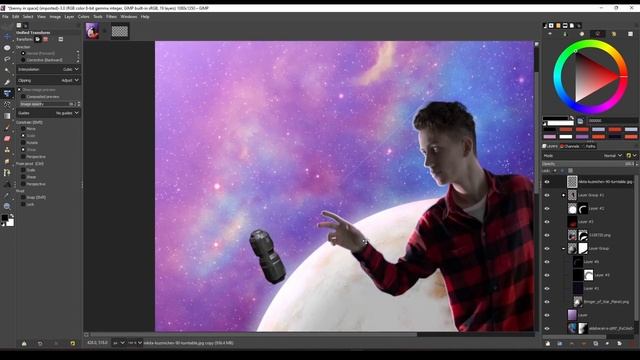
Task: Hide the Layer #2 with mask
Action: coord(547,209)
